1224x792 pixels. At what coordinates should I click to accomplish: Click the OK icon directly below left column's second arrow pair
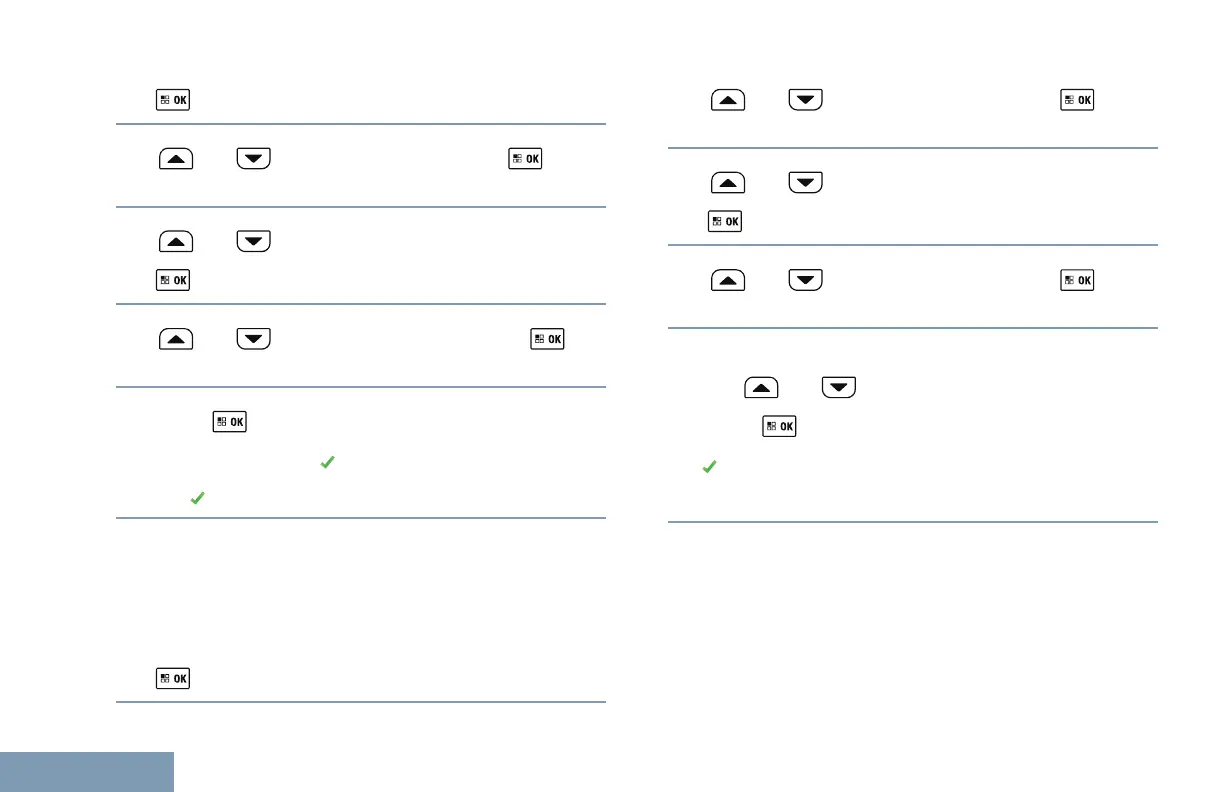pos(172,279)
